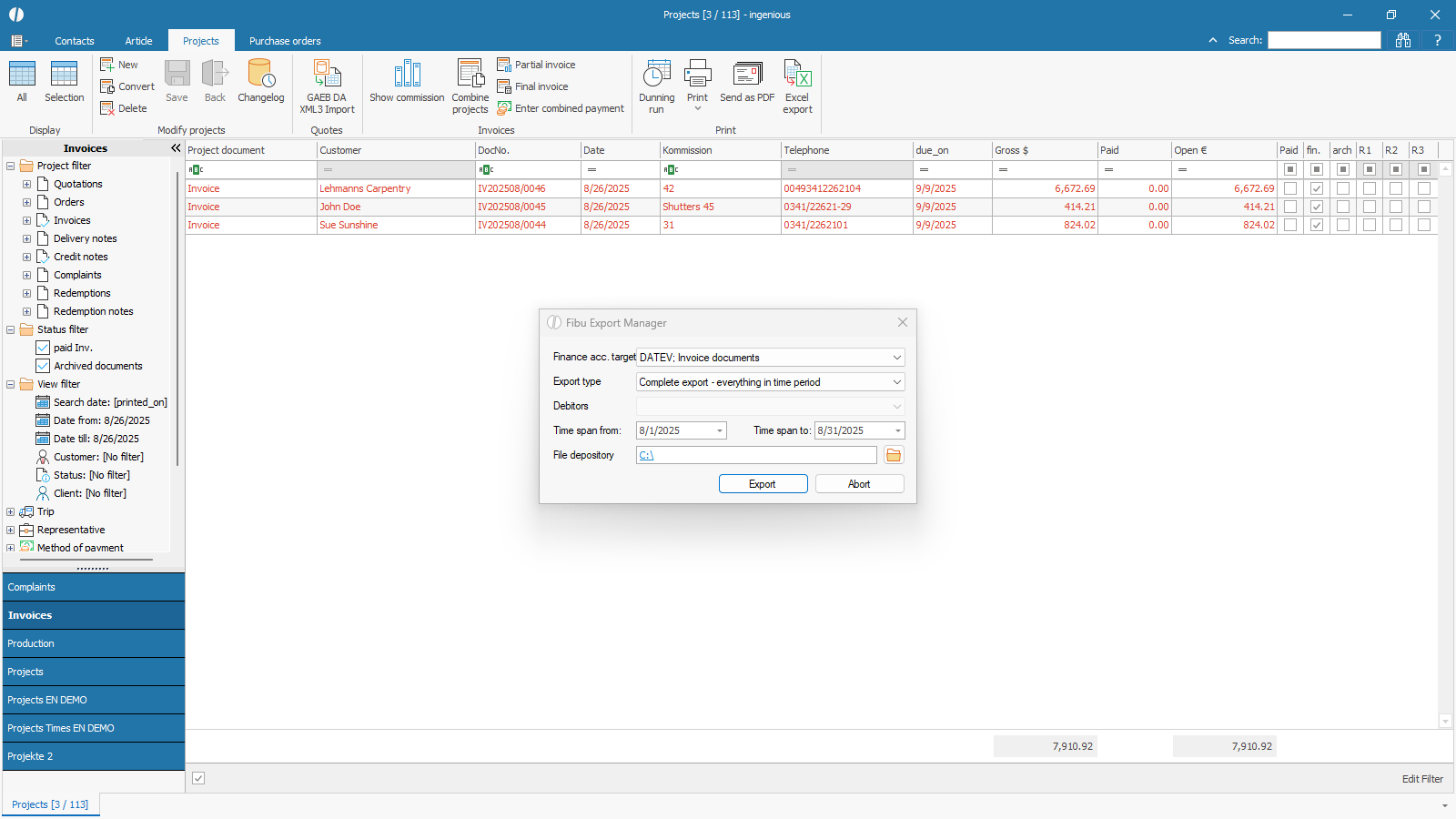
Task: Toggle the paid Inv. status filter
Action: [43, 348]
